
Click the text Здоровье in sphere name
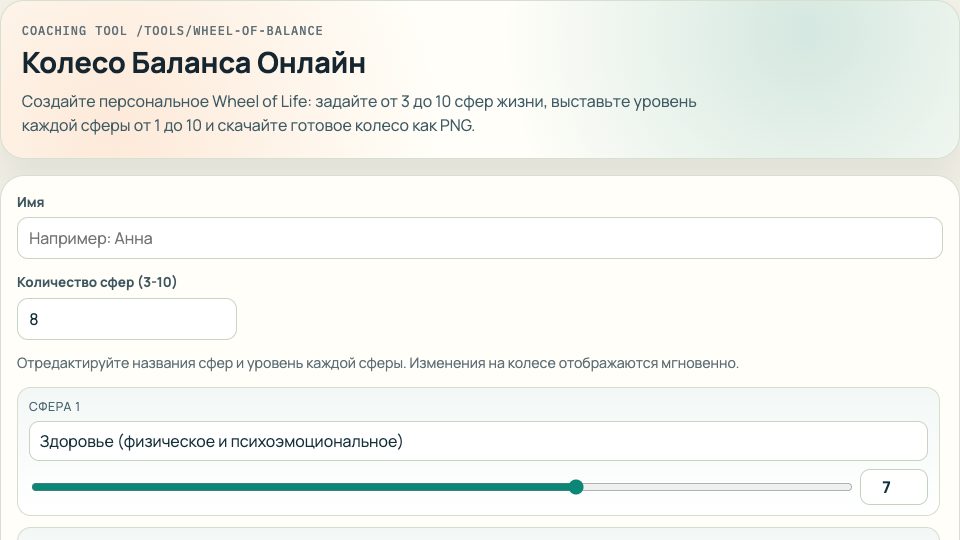[x=76, y=441]
